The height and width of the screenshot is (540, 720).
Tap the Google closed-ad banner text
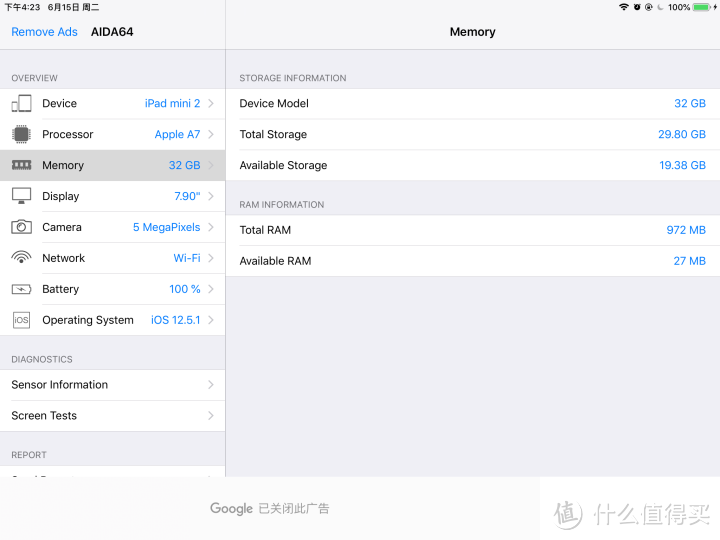[x=270, y=508]
